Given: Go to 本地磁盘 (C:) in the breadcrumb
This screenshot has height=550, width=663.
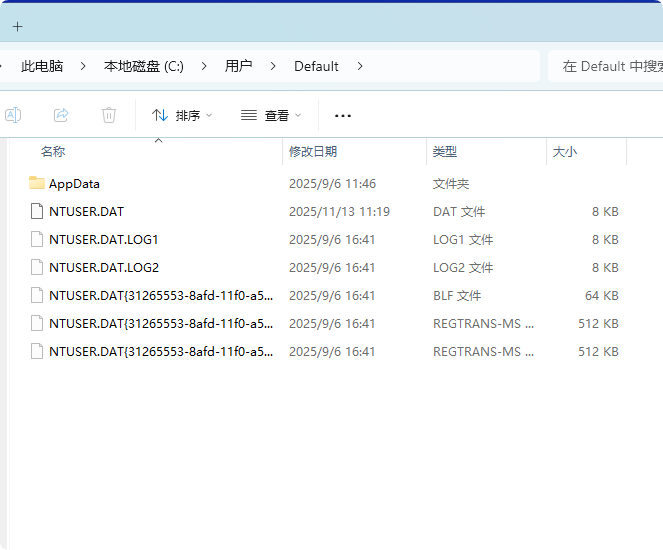Looking at the screenshot, I should (x=144, y=66).
